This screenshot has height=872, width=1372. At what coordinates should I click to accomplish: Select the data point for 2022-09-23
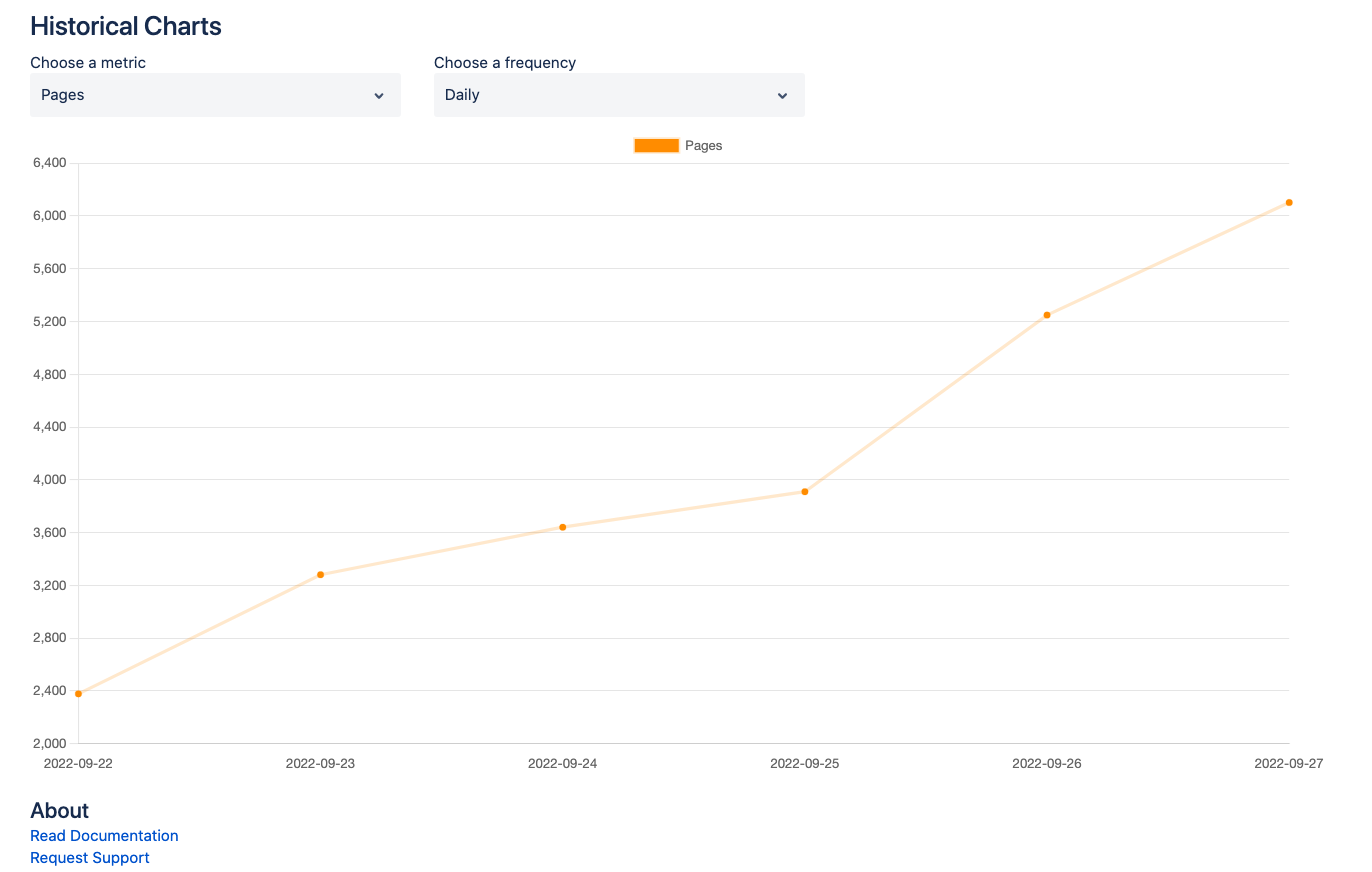(321, 575)
